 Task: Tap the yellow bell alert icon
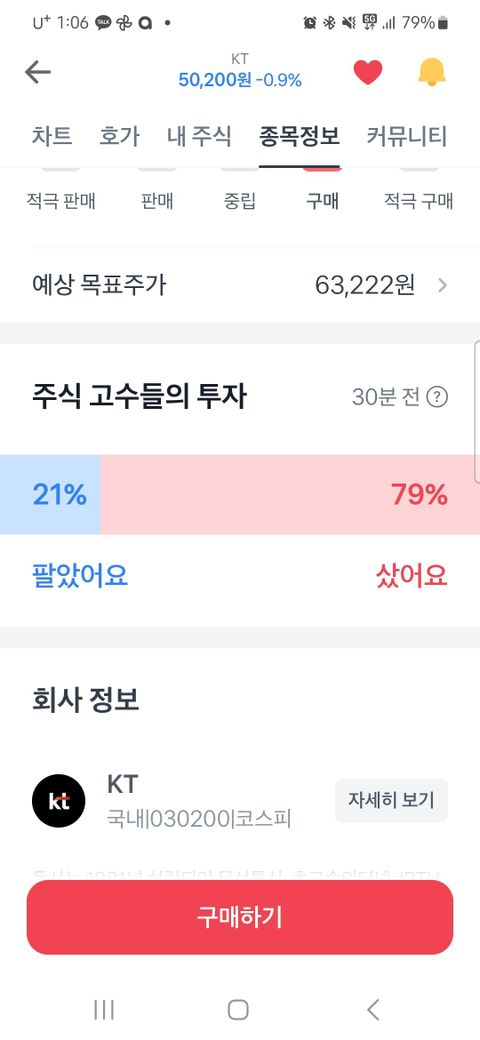coord(432,72)
